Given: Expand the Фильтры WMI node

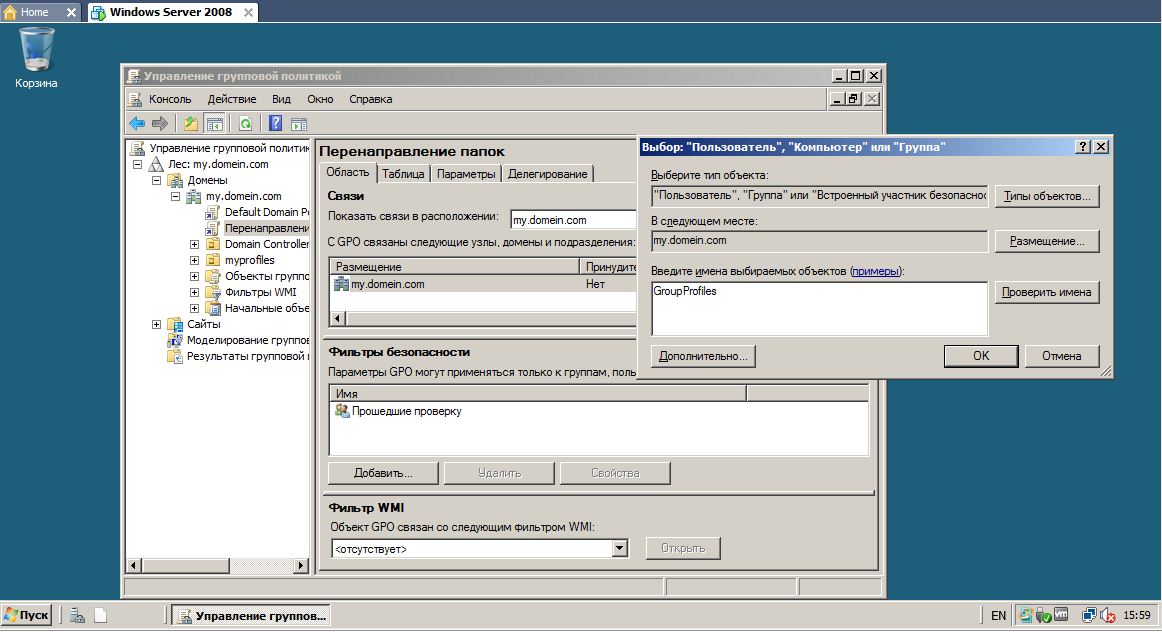Looking at the screenshot, I should tap(194, 292).
